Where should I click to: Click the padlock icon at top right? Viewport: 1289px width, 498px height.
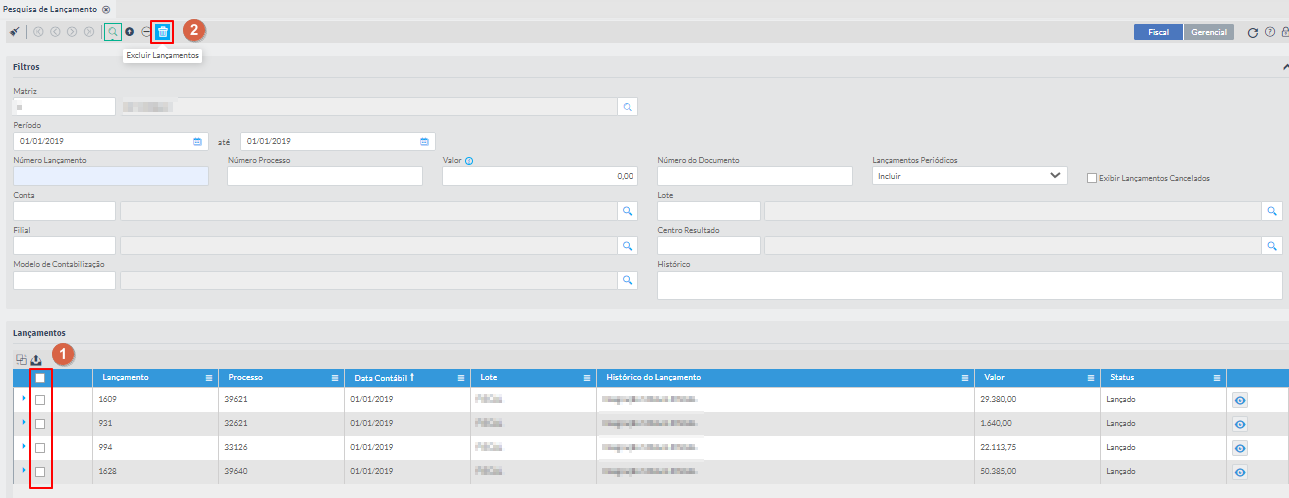1285,33
